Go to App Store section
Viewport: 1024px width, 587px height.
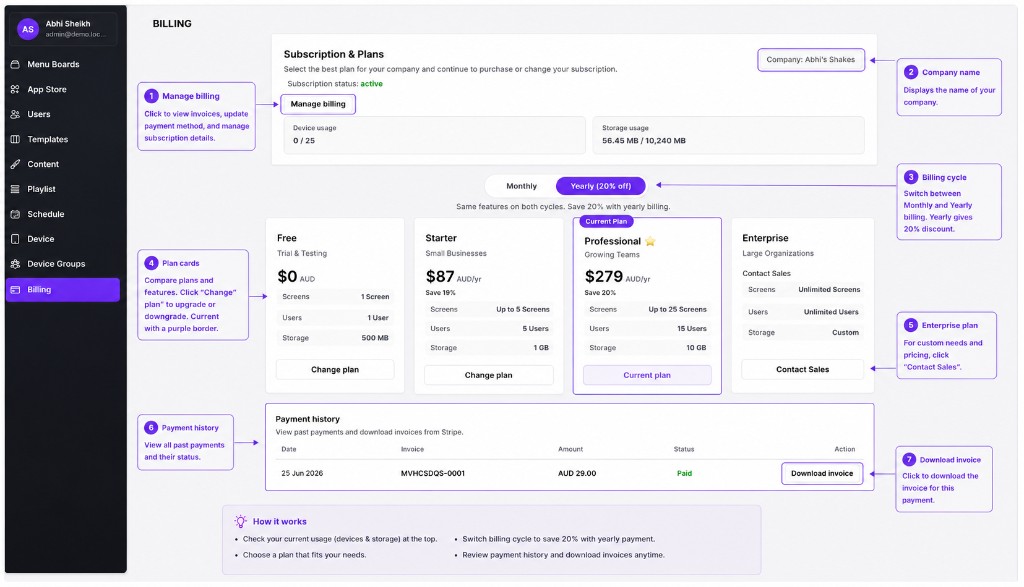62,89
